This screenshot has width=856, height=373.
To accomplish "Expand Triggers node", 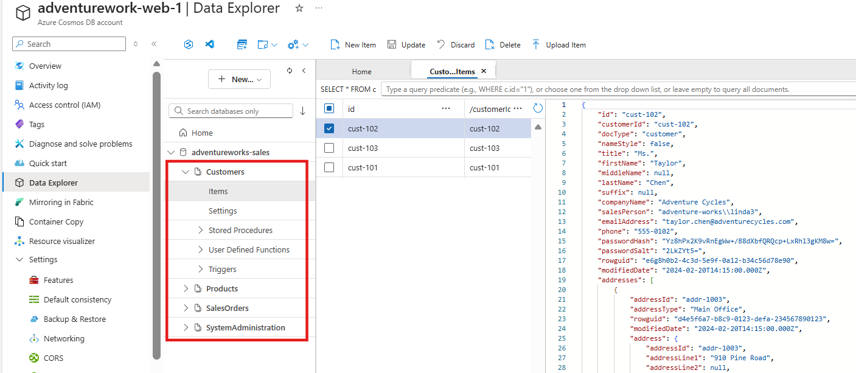I will [x=201, y=269].
